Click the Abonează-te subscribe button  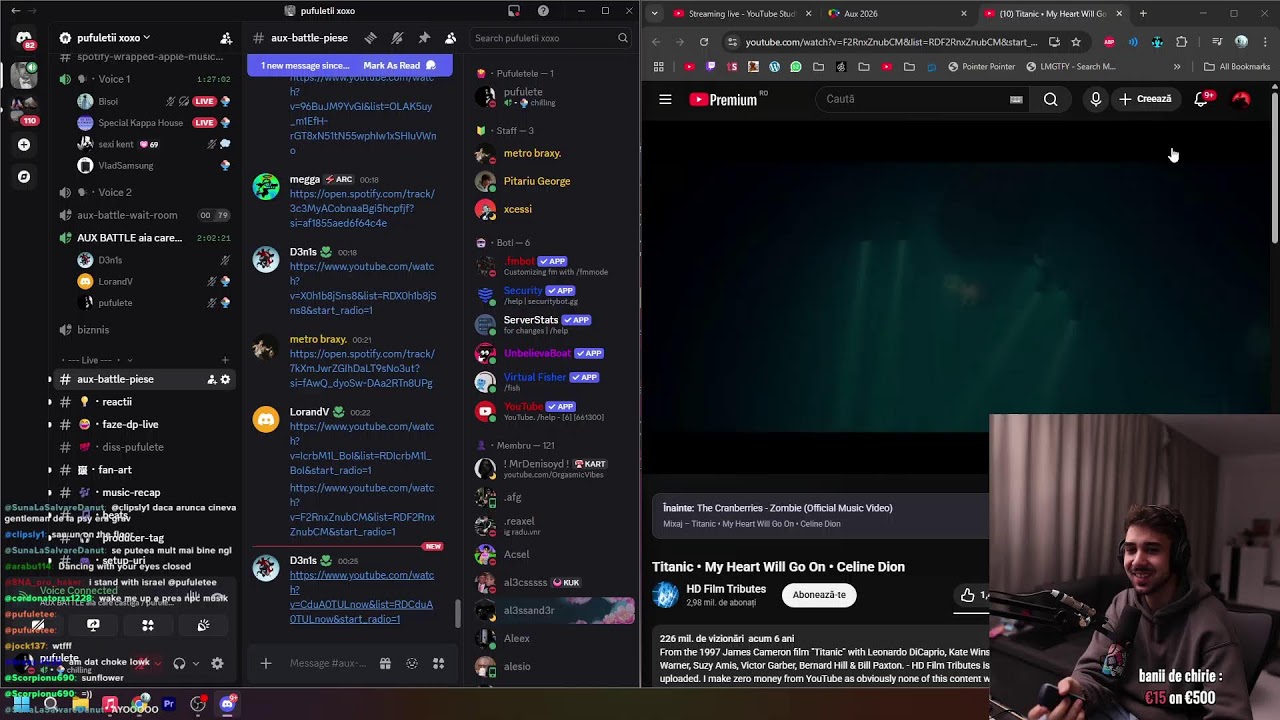click(819, 595)
